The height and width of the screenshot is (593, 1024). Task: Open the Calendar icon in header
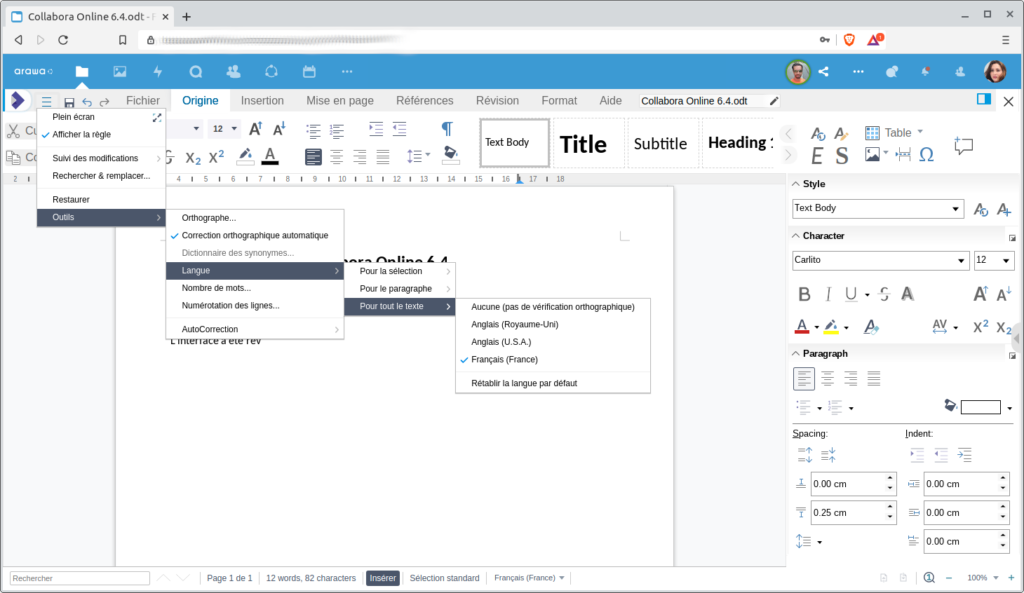[309, 71]
